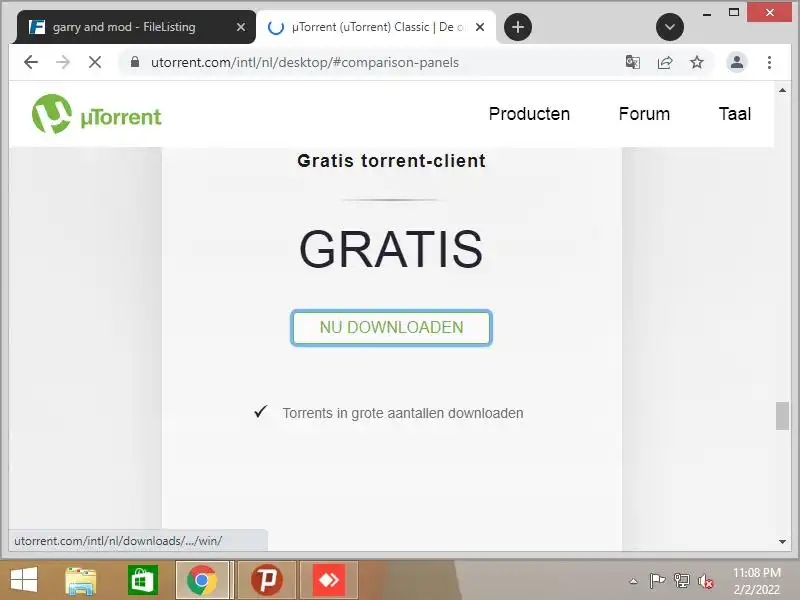Image resolution: width=800 pixels, height=600 pixels.
Task: Show hidden tray icons arrow
Action: 633,581
